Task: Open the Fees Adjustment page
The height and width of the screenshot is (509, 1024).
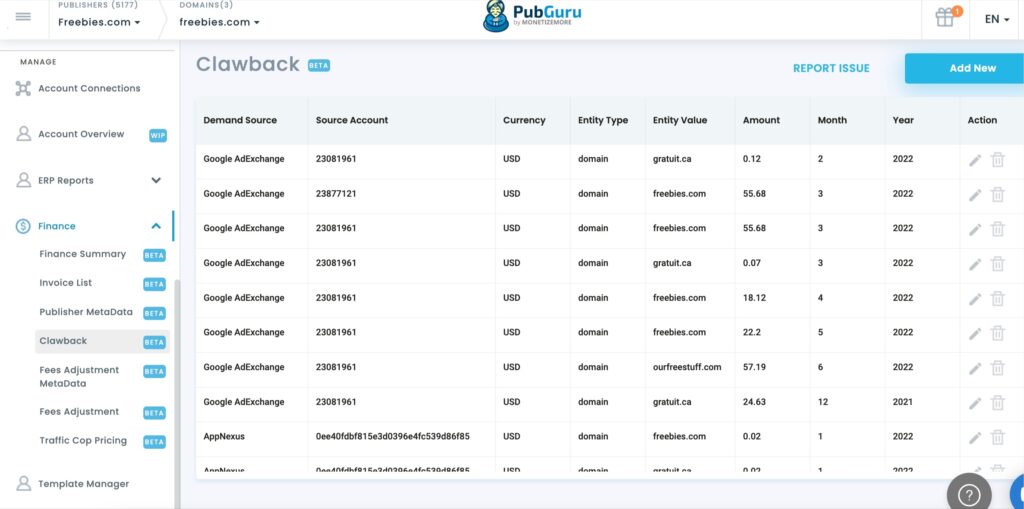Action: 79,412
